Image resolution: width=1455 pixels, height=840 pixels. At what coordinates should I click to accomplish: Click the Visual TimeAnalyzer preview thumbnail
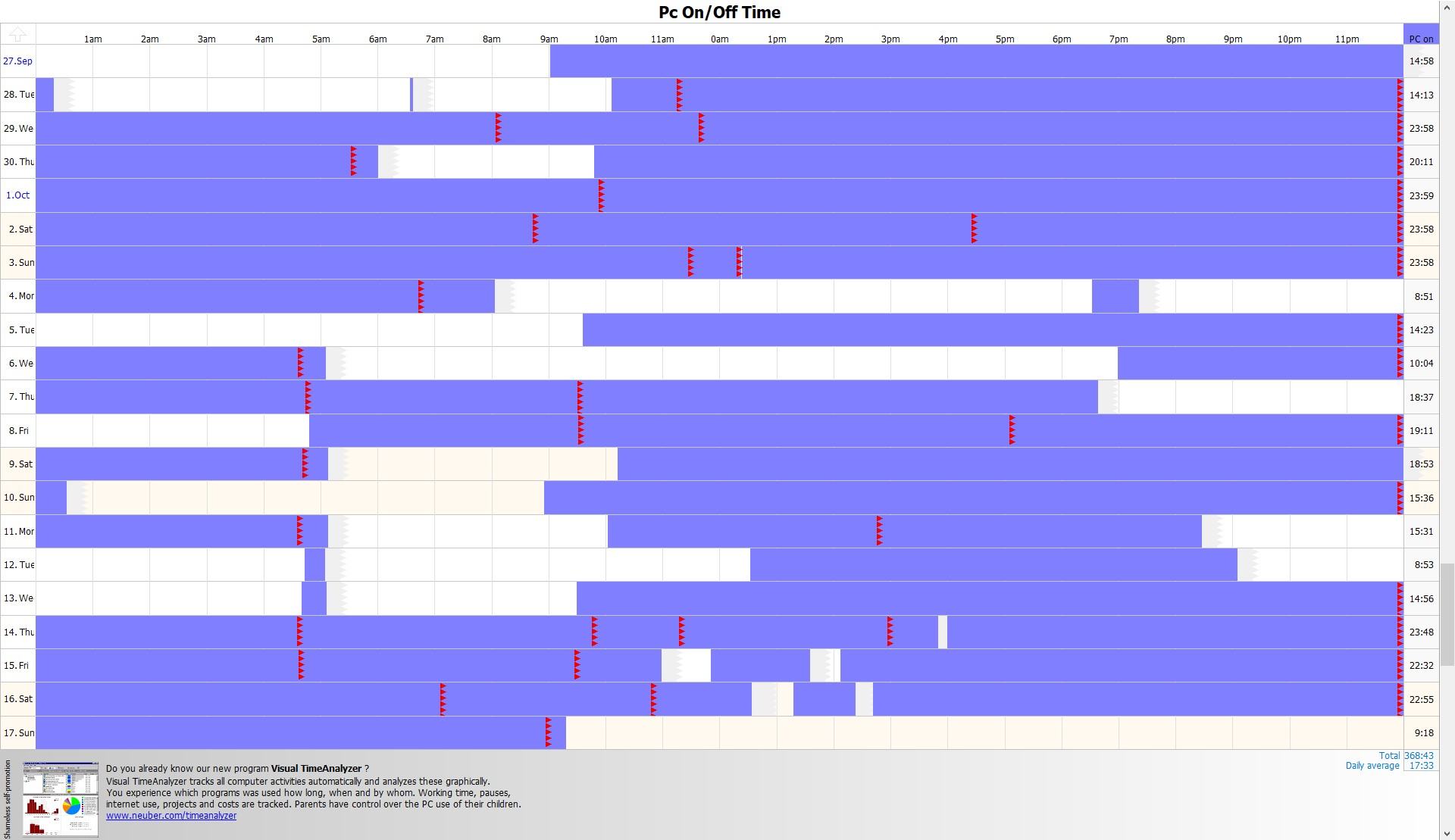(61, 799)
